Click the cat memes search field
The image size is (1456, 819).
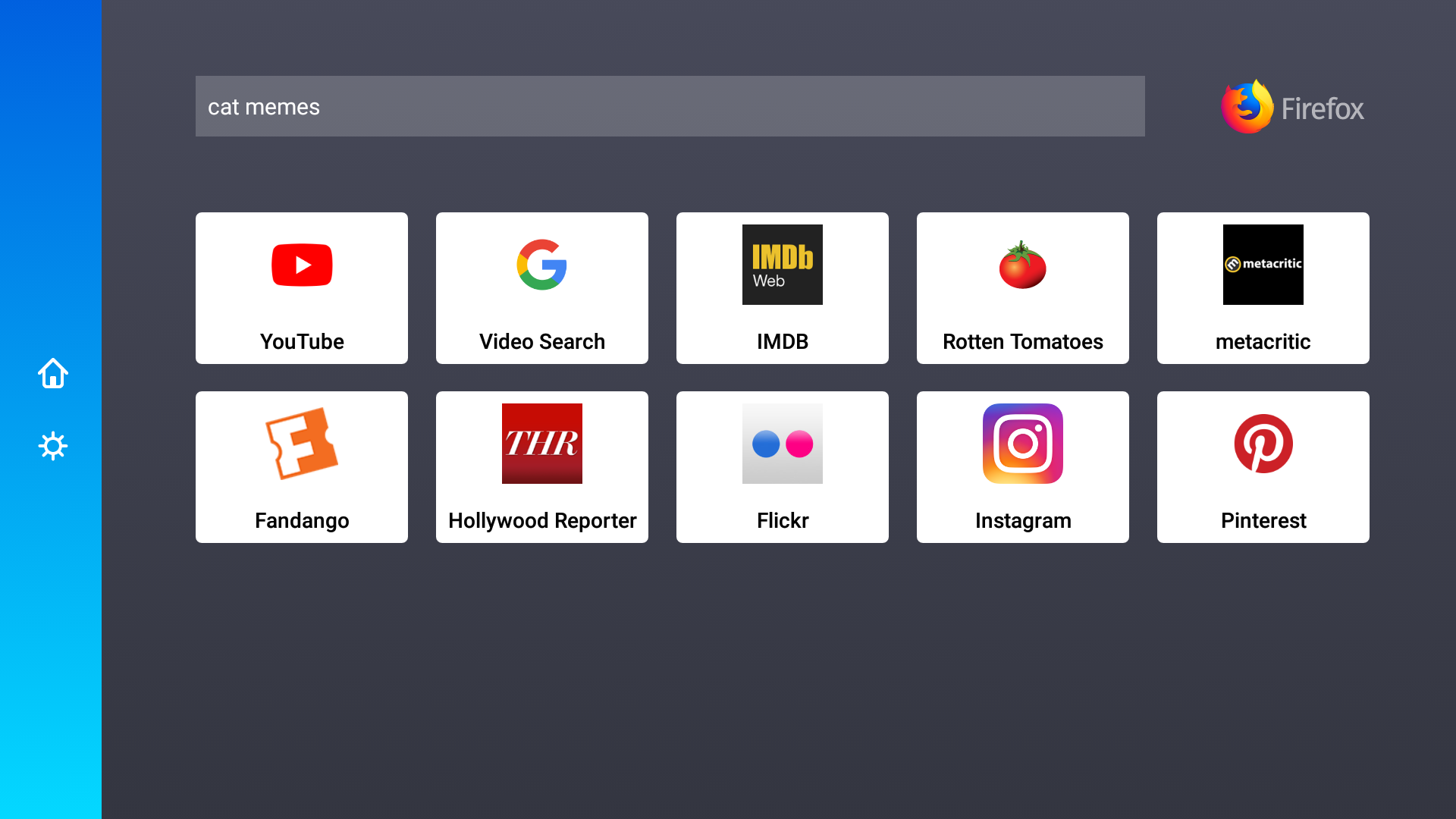click(670, 106)
